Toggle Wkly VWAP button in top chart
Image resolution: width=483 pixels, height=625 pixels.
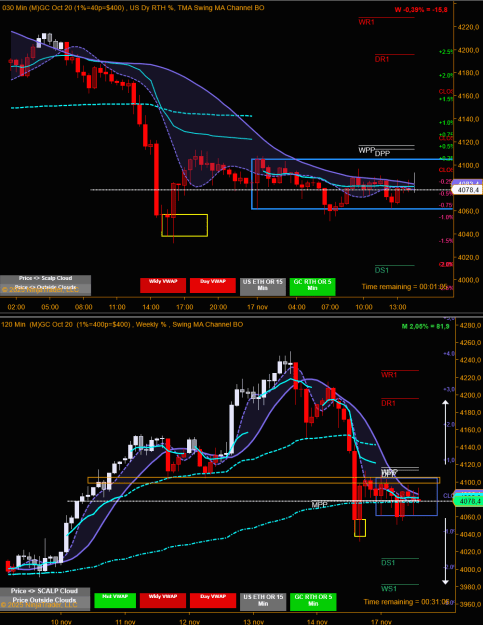[163, 285]
